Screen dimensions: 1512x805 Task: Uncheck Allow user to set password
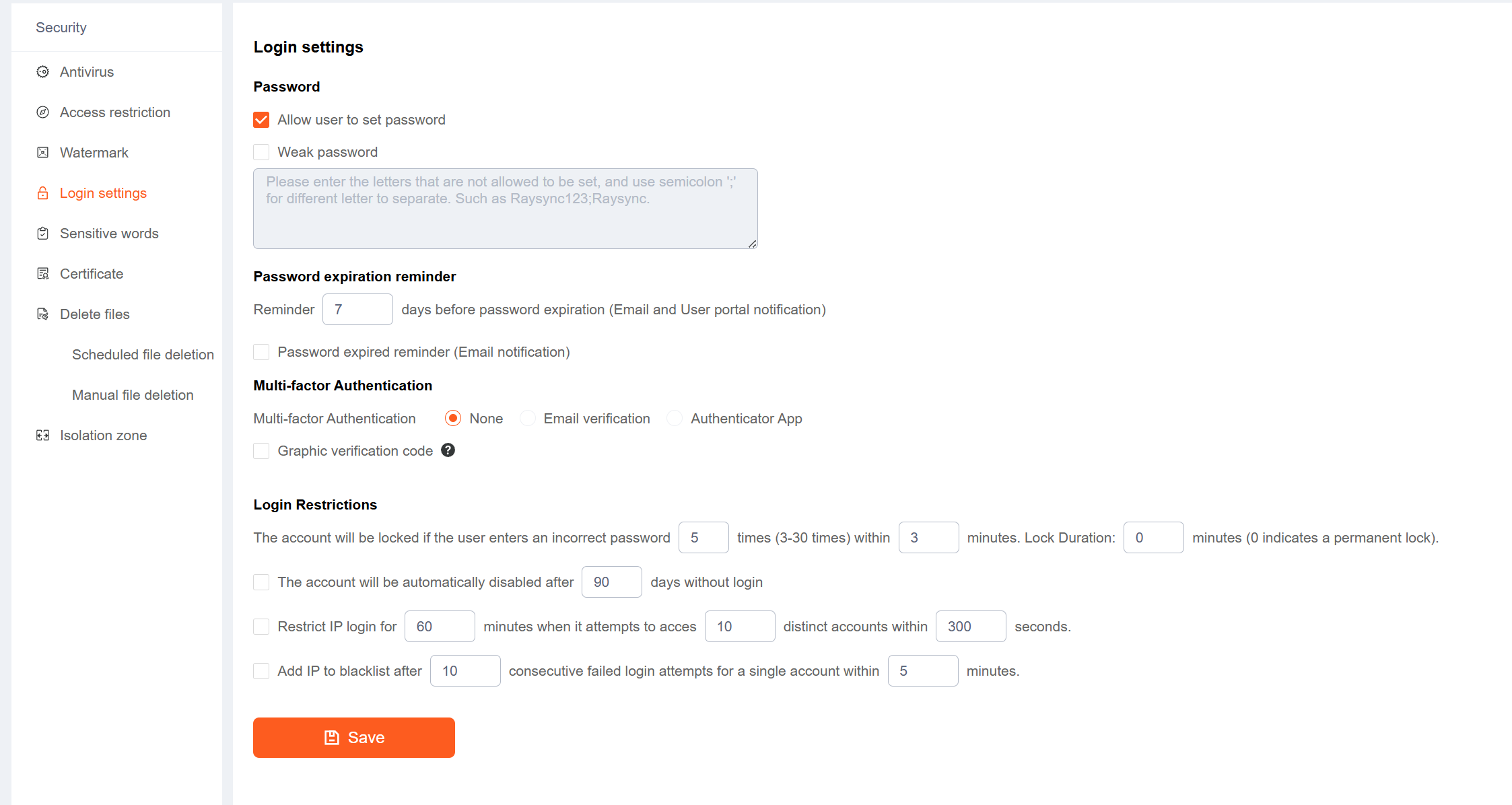pyautogui.click(x=261, y=120)
